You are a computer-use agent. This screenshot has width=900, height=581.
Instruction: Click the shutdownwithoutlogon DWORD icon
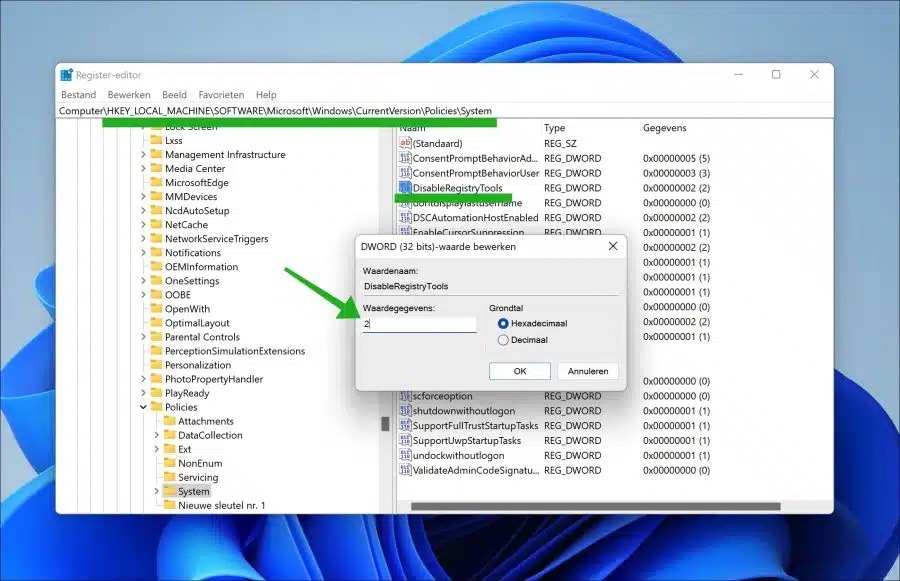pyautogui.click(x=405, y=410)
